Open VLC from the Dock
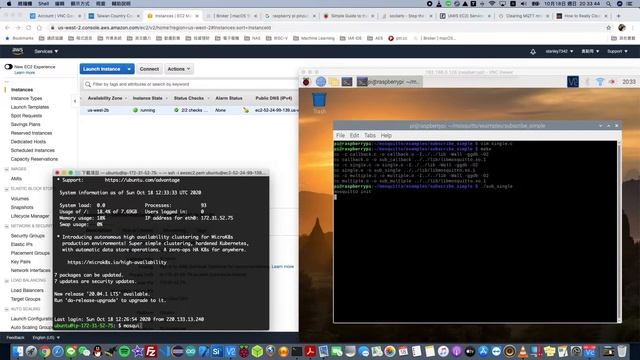This screenshot has height=360, width=640. (523, 351)
